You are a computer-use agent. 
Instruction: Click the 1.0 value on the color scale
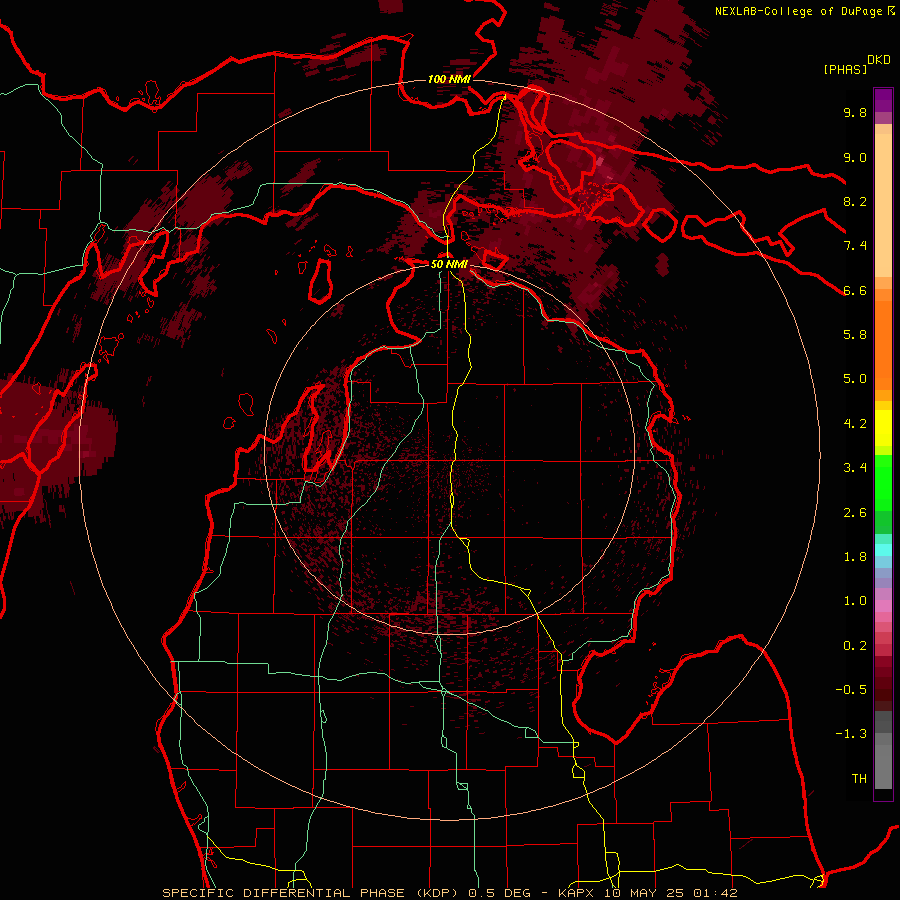tap(855, 601)
